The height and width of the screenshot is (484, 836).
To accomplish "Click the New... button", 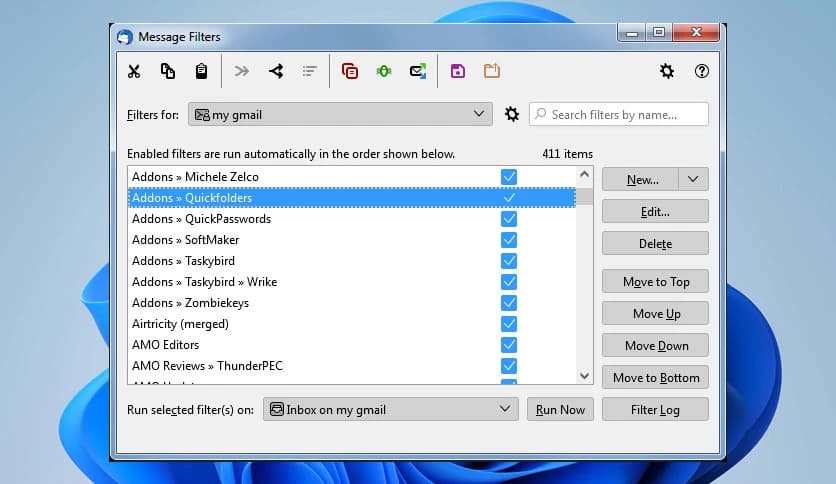I will point(641,180).
